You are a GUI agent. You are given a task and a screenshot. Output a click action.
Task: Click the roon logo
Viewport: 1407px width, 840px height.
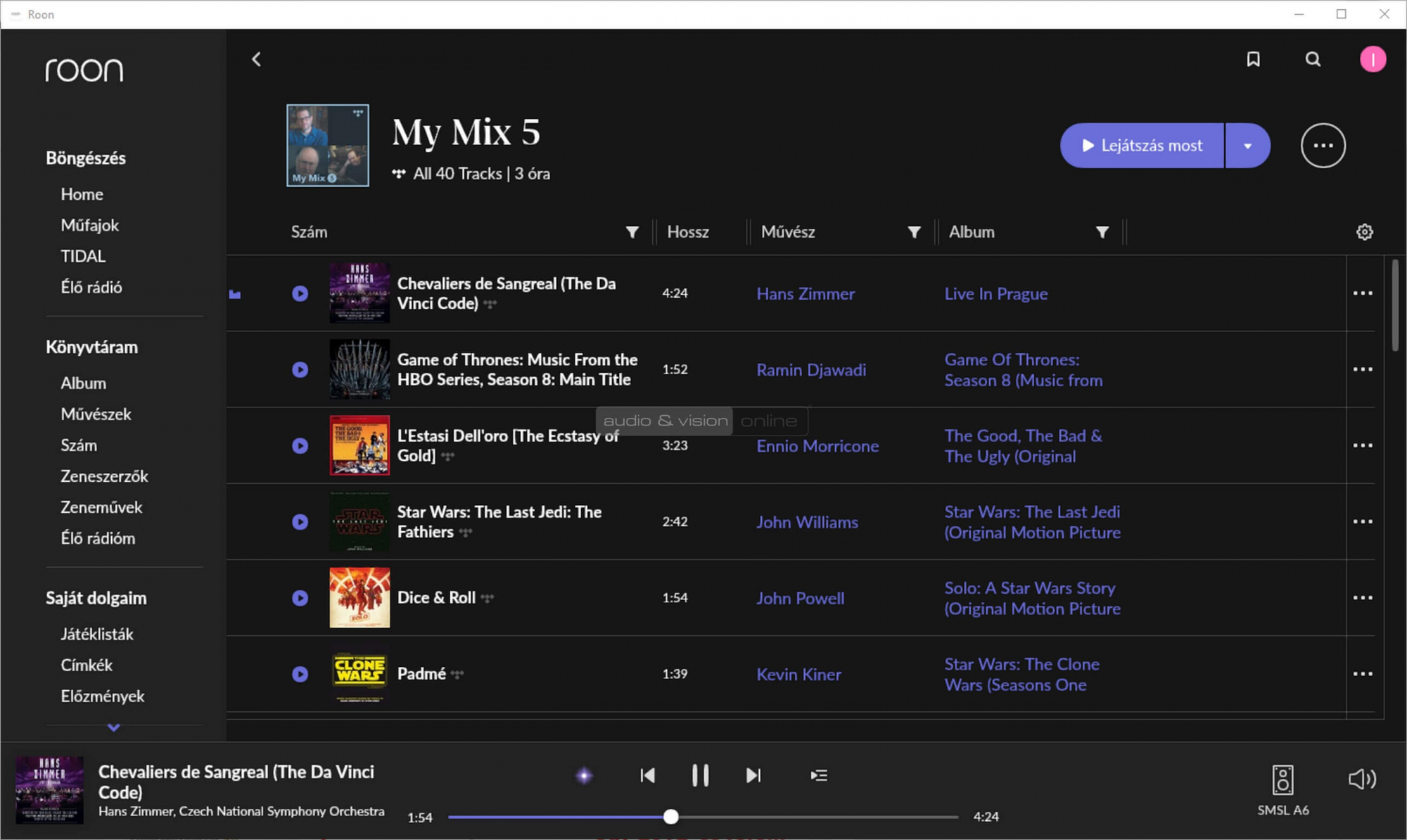click(84, 70)
